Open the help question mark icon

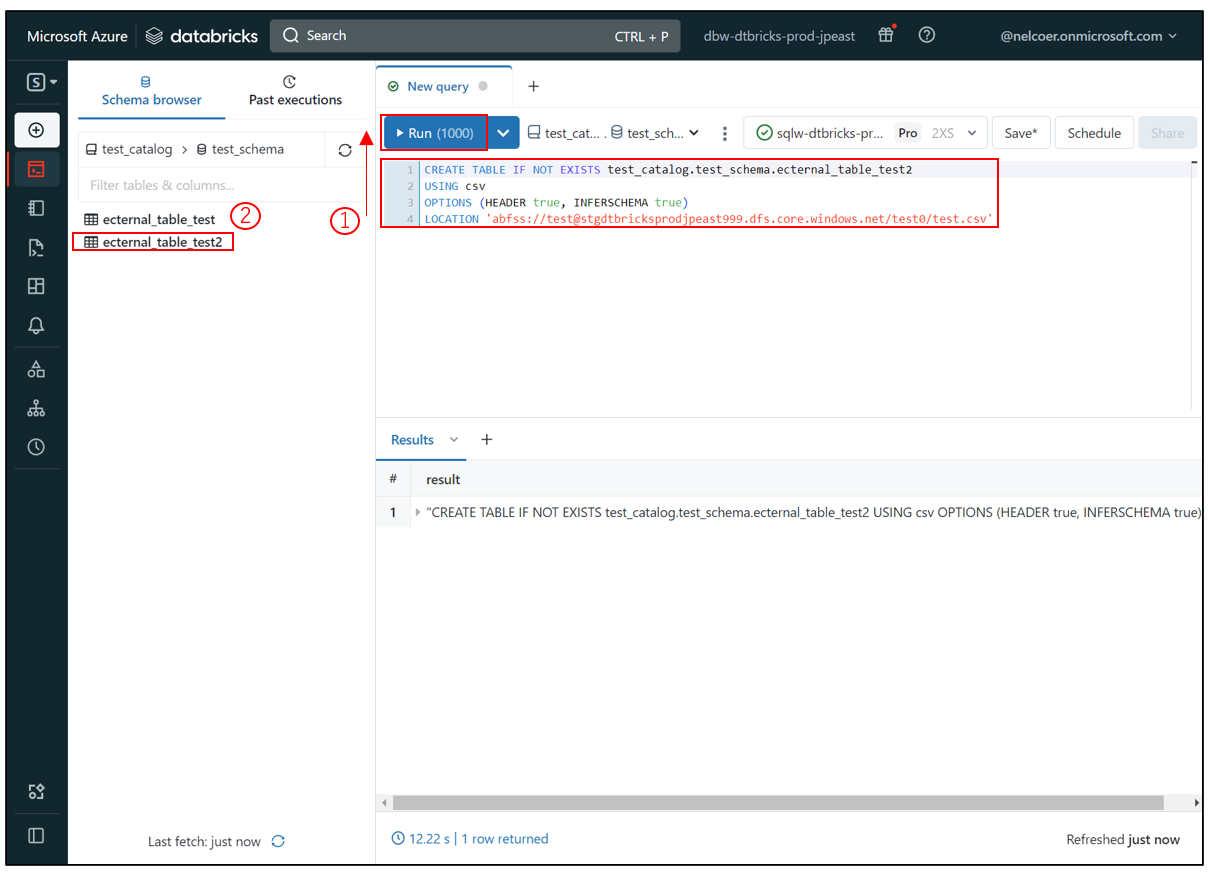click(927, 36)
